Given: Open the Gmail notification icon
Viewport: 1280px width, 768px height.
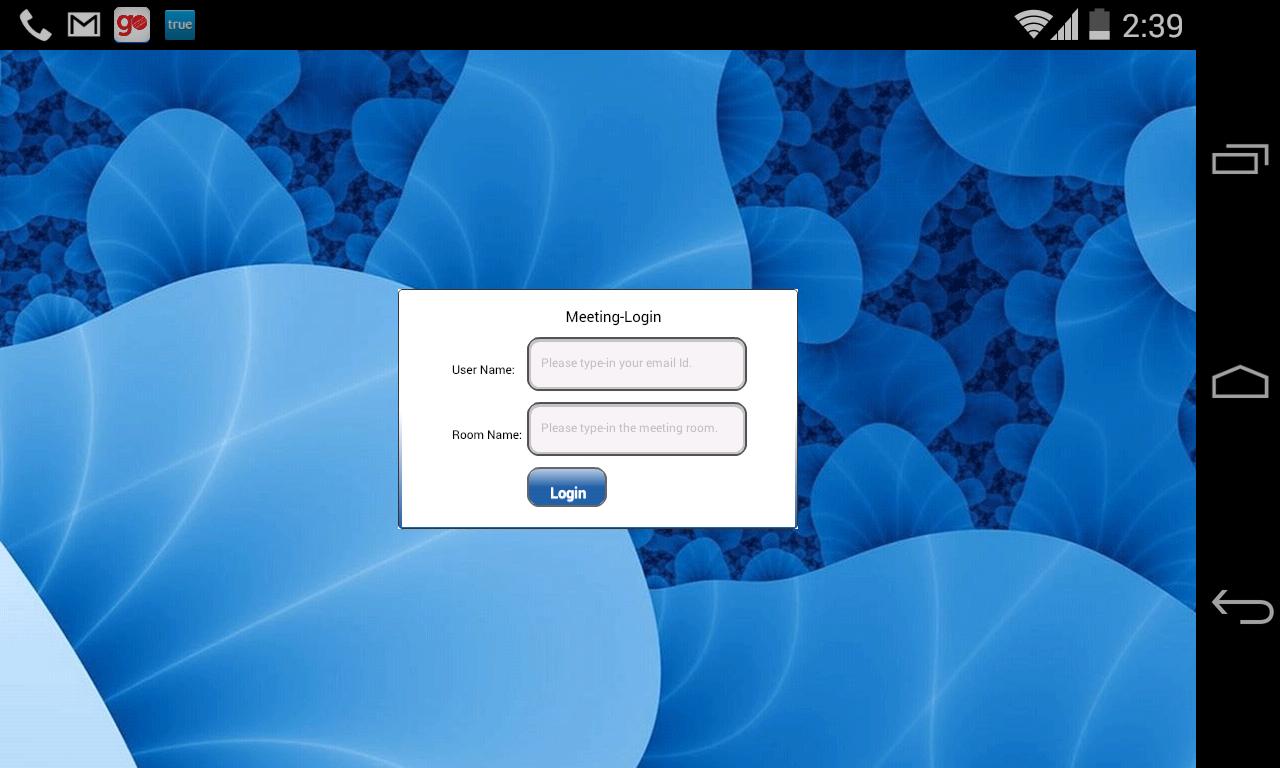Looking at the screenshot, I should [x=84, y=25].
